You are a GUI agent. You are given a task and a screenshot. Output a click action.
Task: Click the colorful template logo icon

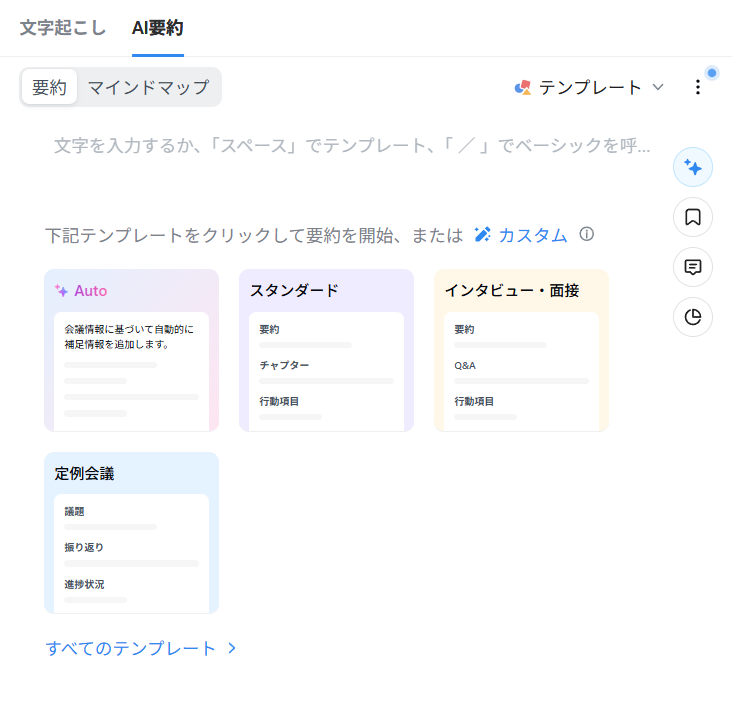tap(523, 87)
